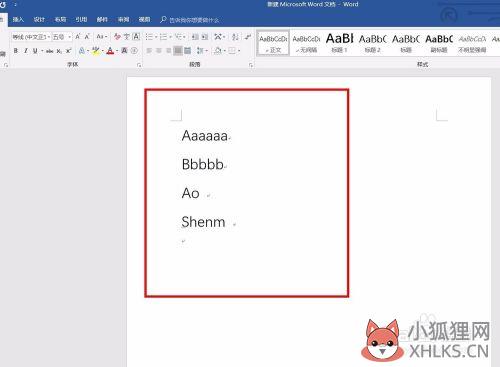The width and height of the screenshot is (500, 367).
Task: Click the Tell me search box
Action: (x=190, y=20)
